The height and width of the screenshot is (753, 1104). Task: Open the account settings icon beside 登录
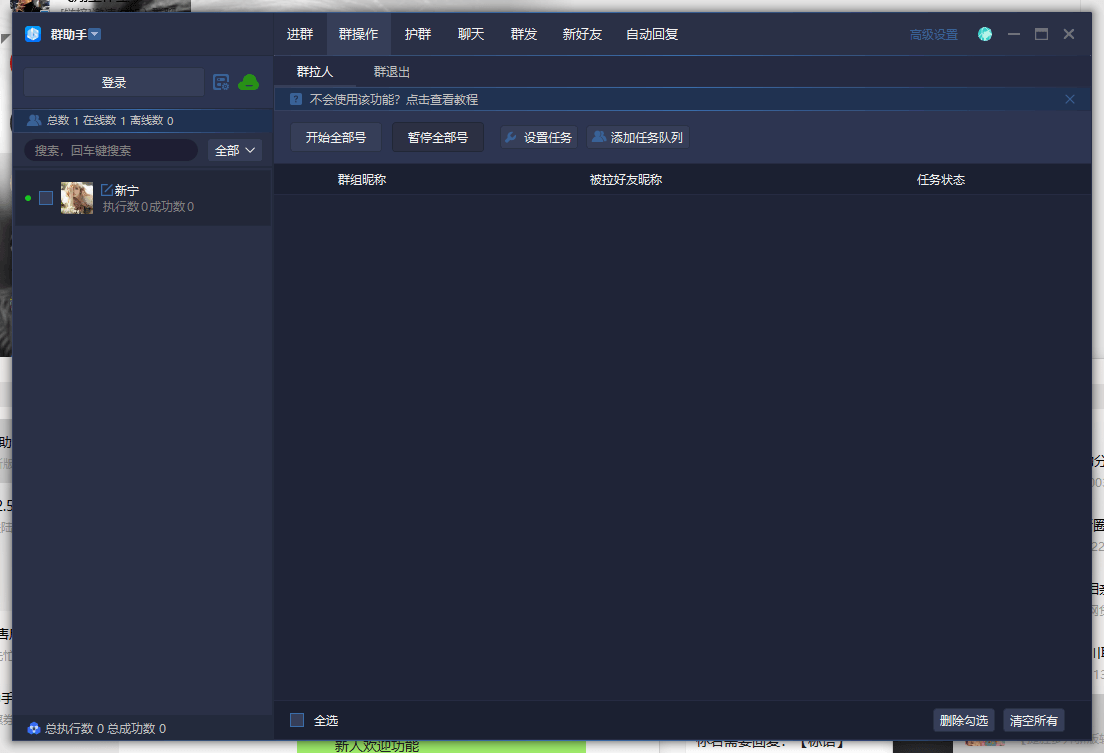pyautogui.click(x=221, y=82)
